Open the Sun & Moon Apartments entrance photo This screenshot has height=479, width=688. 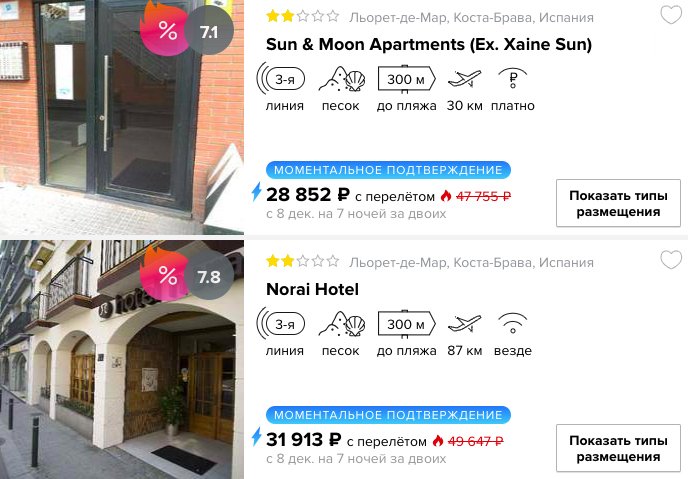point(122,117)
